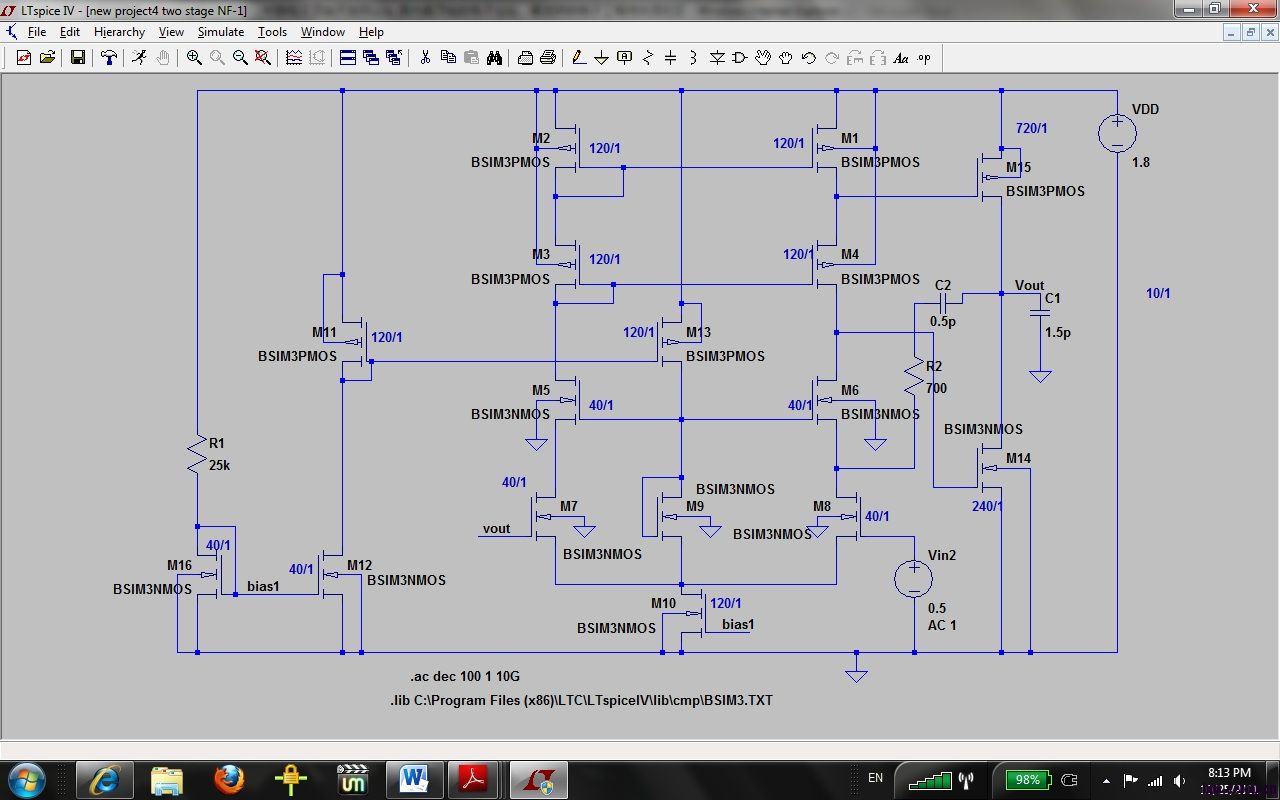Click the Undo arrow in toolbar
Screen dimensions: 1280x800
[809, 58]
